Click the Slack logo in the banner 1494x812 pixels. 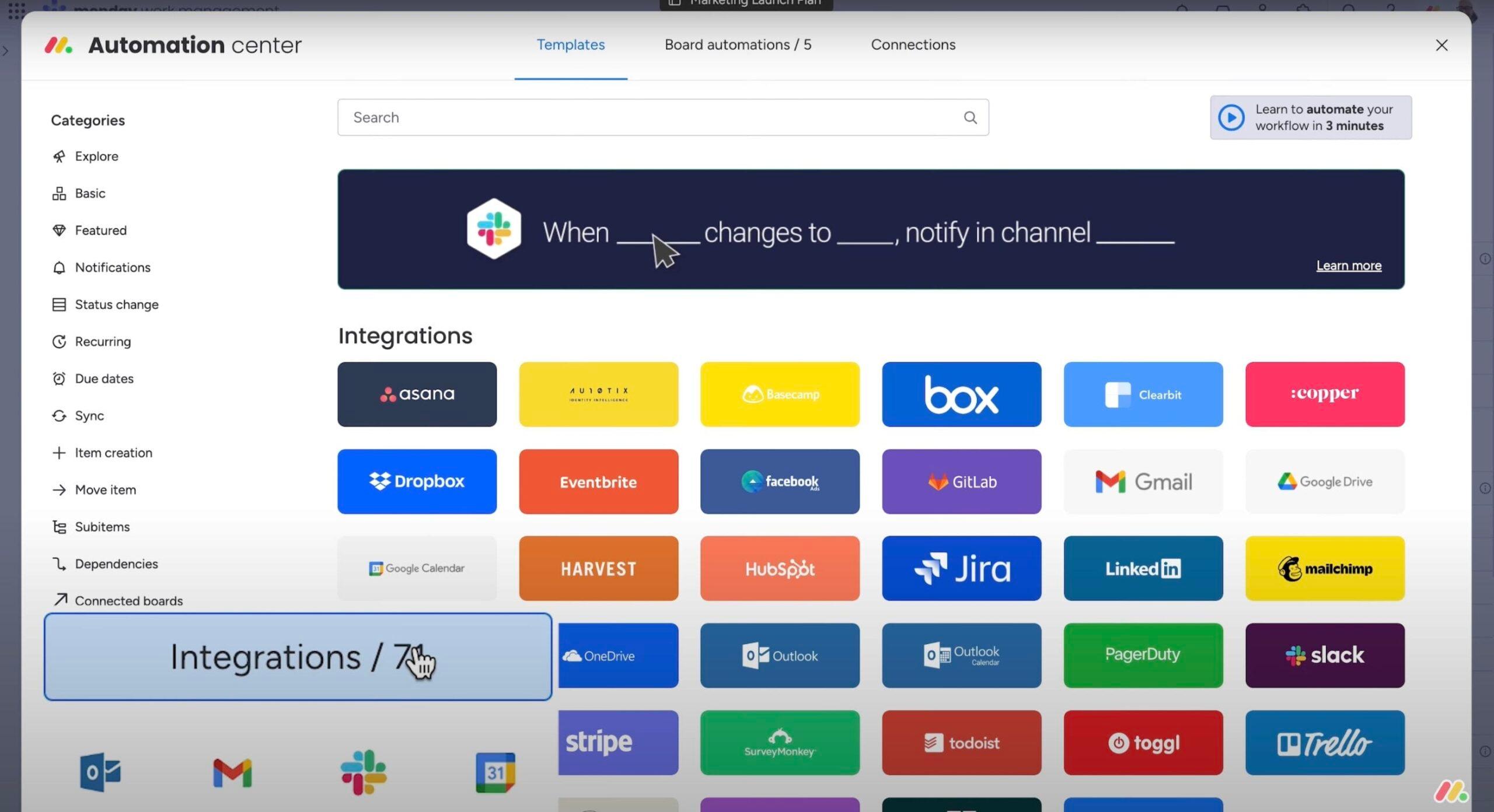pyautogui.click(x=494, y=229)
